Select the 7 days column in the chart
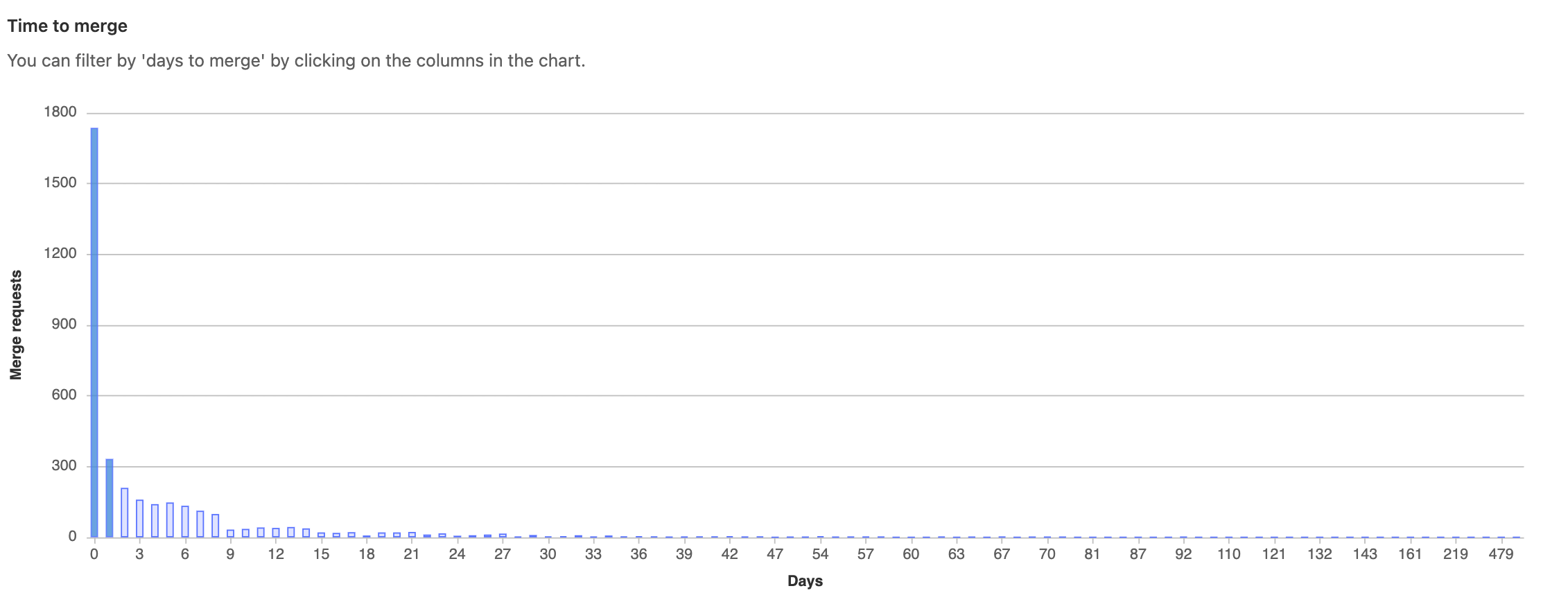Screen dimensions: 1568x602 click(200, 524)
